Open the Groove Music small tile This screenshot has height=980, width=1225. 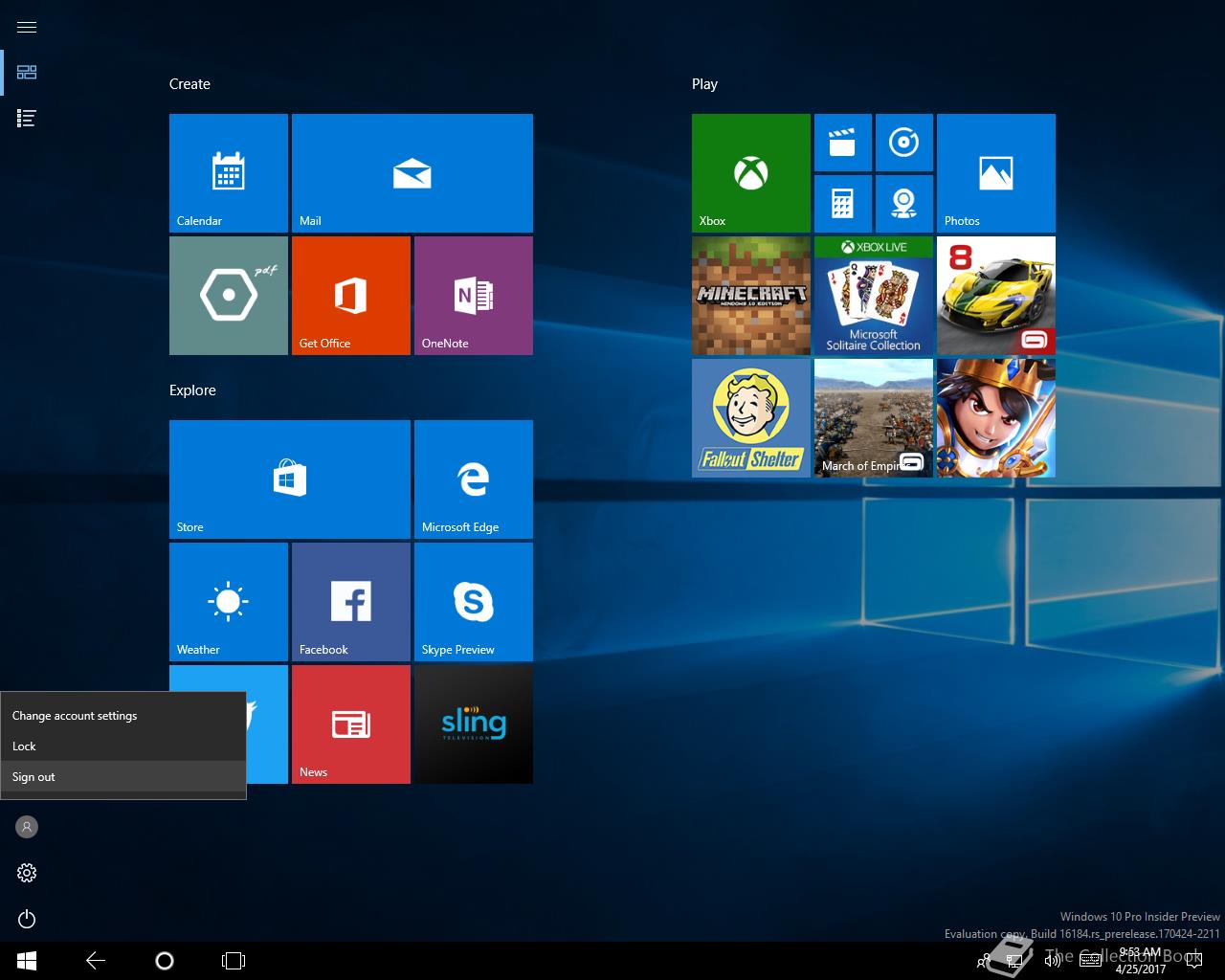click(x=904, y=143)
